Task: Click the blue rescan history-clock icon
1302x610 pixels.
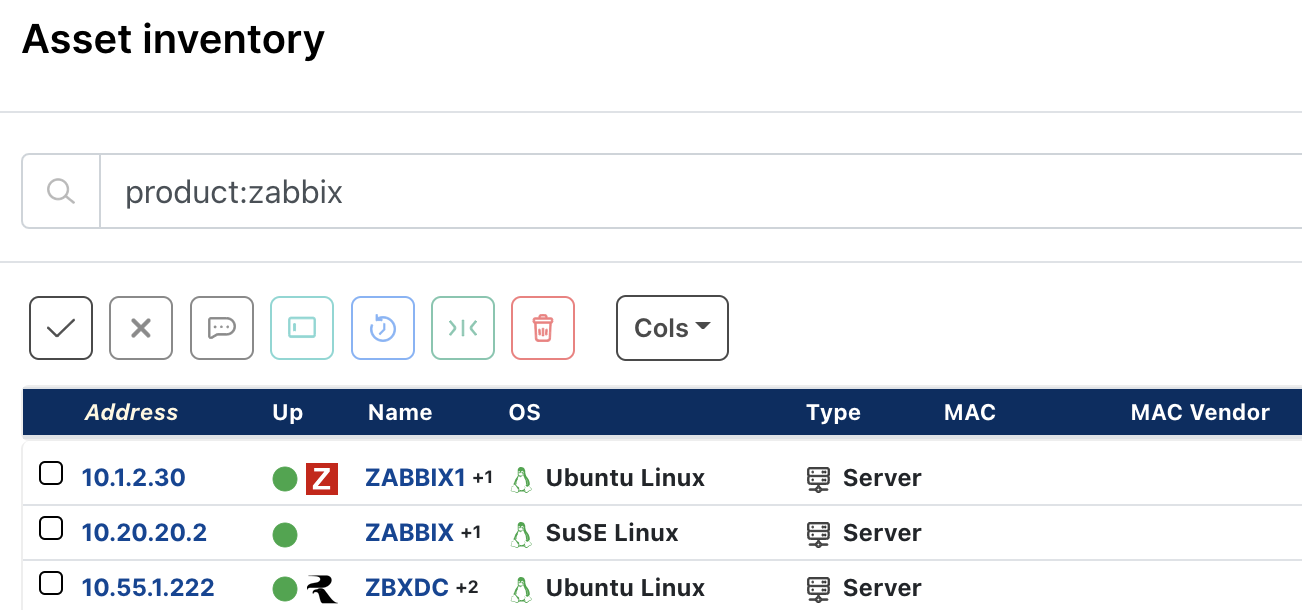Action: (382, 328)
